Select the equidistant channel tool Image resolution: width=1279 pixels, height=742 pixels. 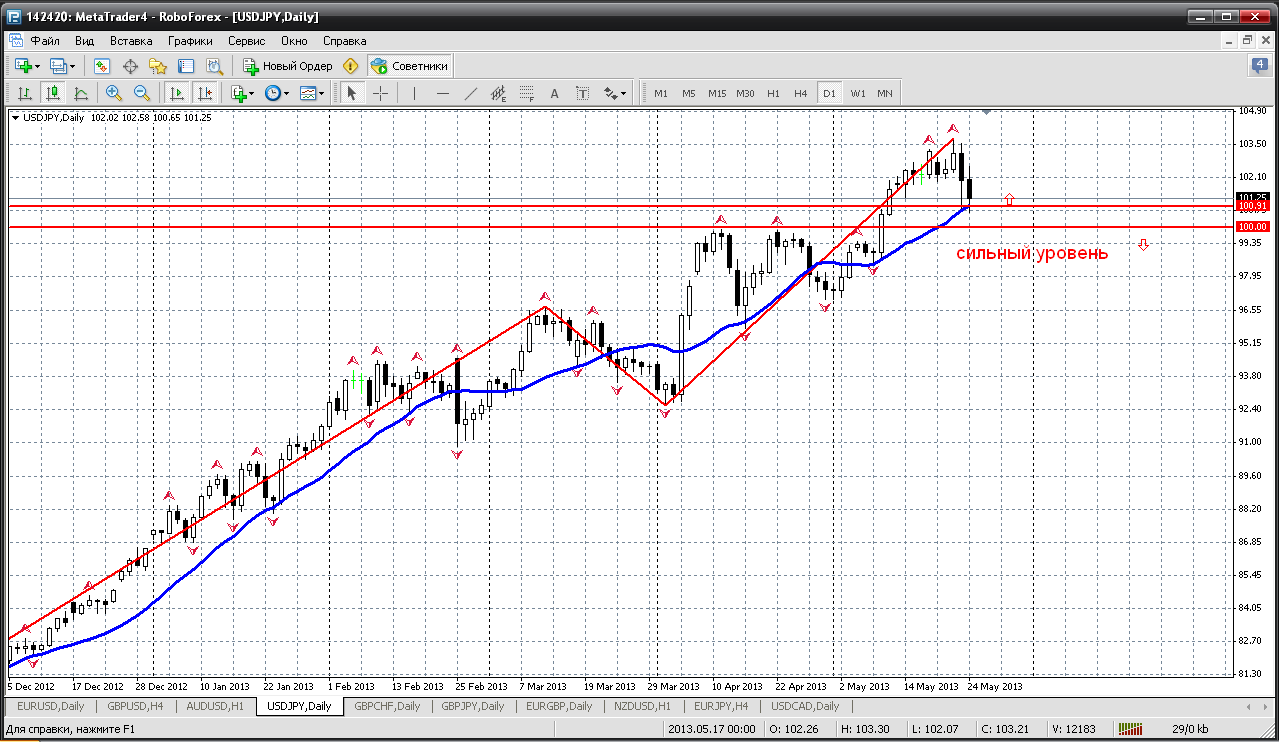499,93
